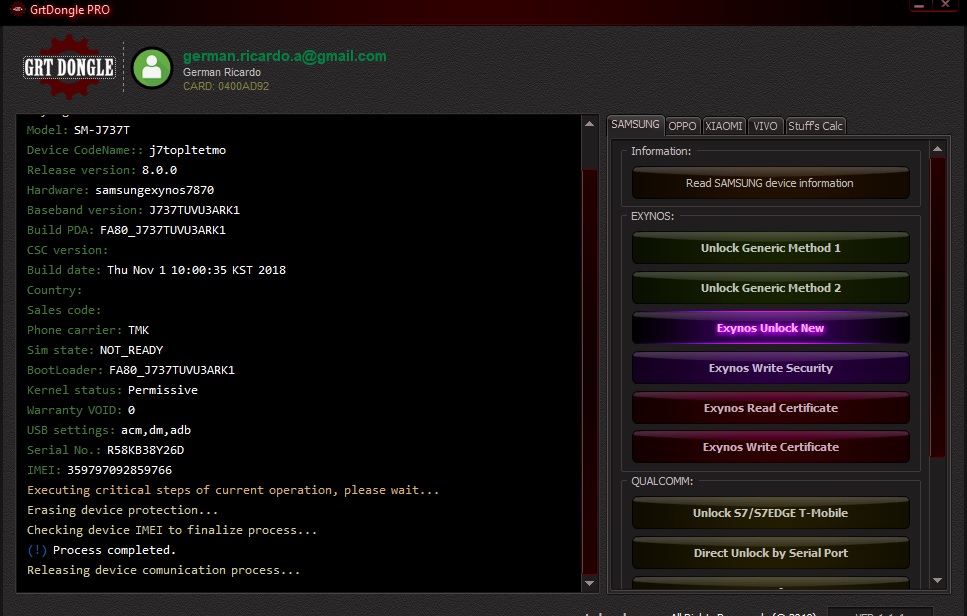Click Erasing device protection log line

pyautogui.click(x=122, y=510)
